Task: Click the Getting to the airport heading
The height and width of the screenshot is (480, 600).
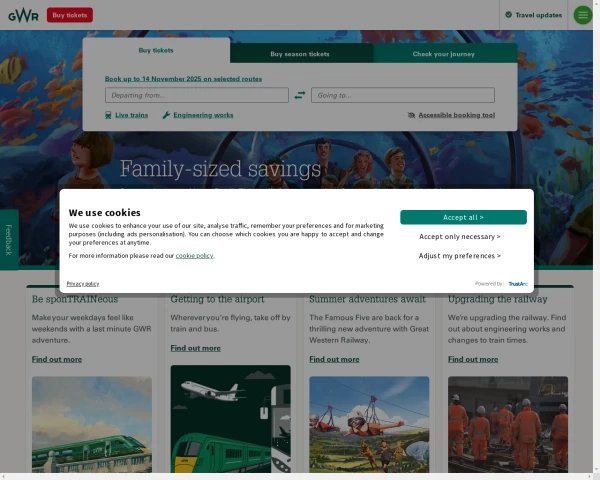Action: point(217,299)
